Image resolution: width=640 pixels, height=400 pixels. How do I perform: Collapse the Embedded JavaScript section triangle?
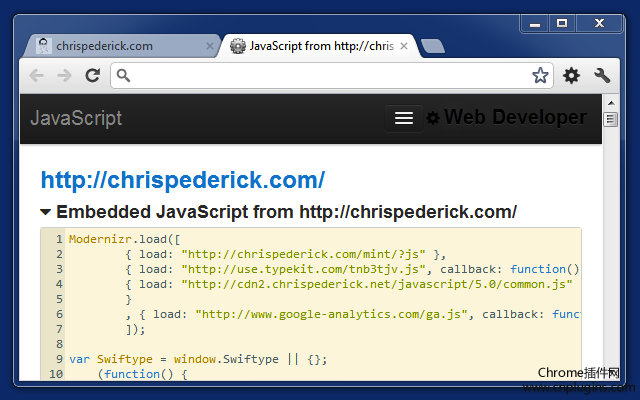click(x=45, y=212)
